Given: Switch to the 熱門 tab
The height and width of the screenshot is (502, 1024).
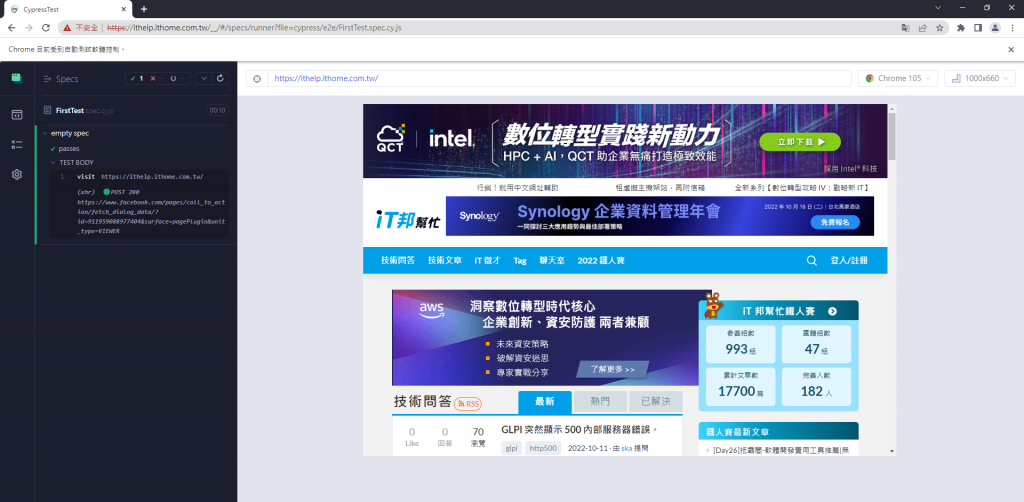Looking at the screenshot, I should pyautogui.click(x=600, y=402).
